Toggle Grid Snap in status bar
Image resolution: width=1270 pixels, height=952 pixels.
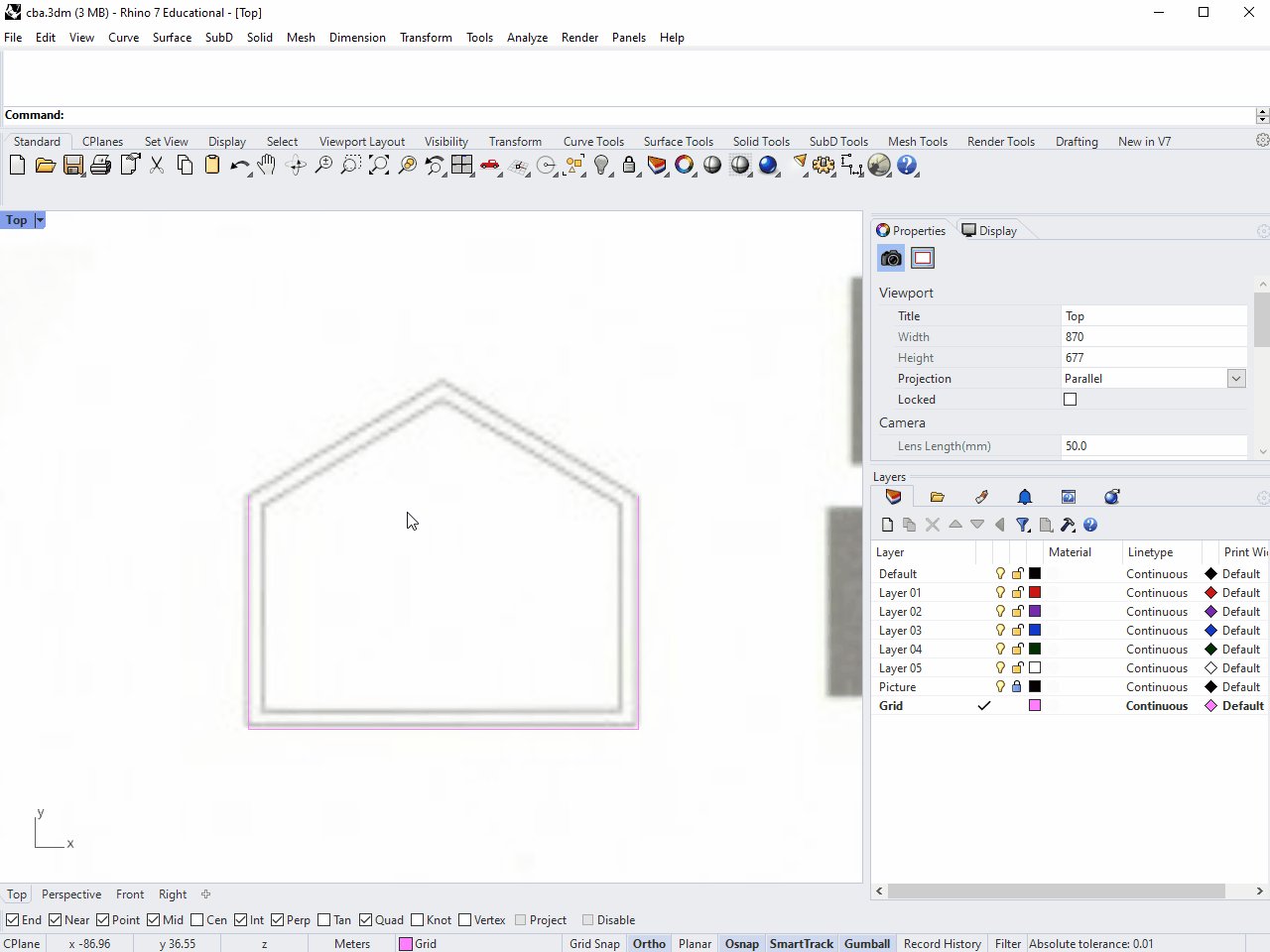(x=594, y=944)
